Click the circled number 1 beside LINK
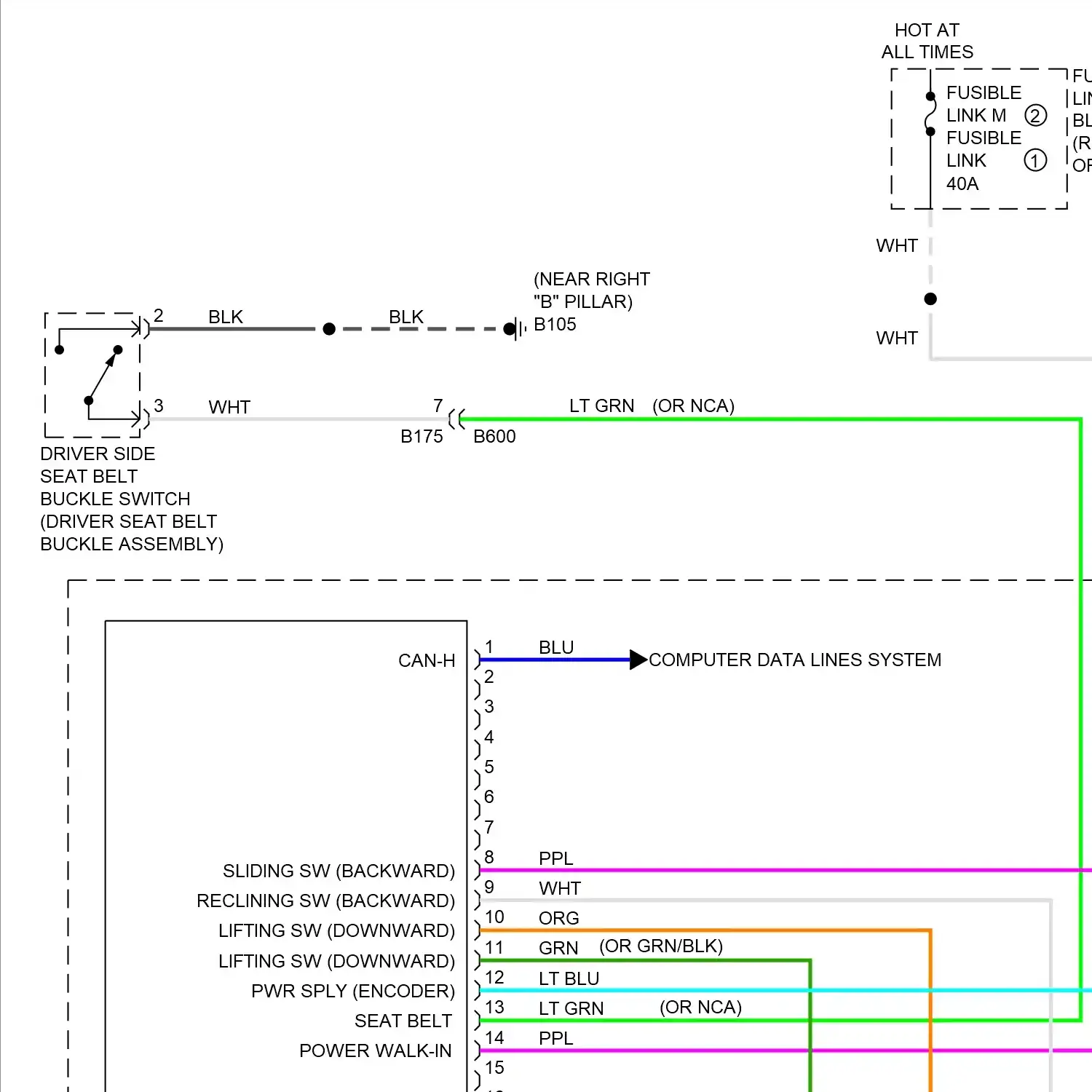This screenshot has width=1092, height=1092. (1035, 160)
